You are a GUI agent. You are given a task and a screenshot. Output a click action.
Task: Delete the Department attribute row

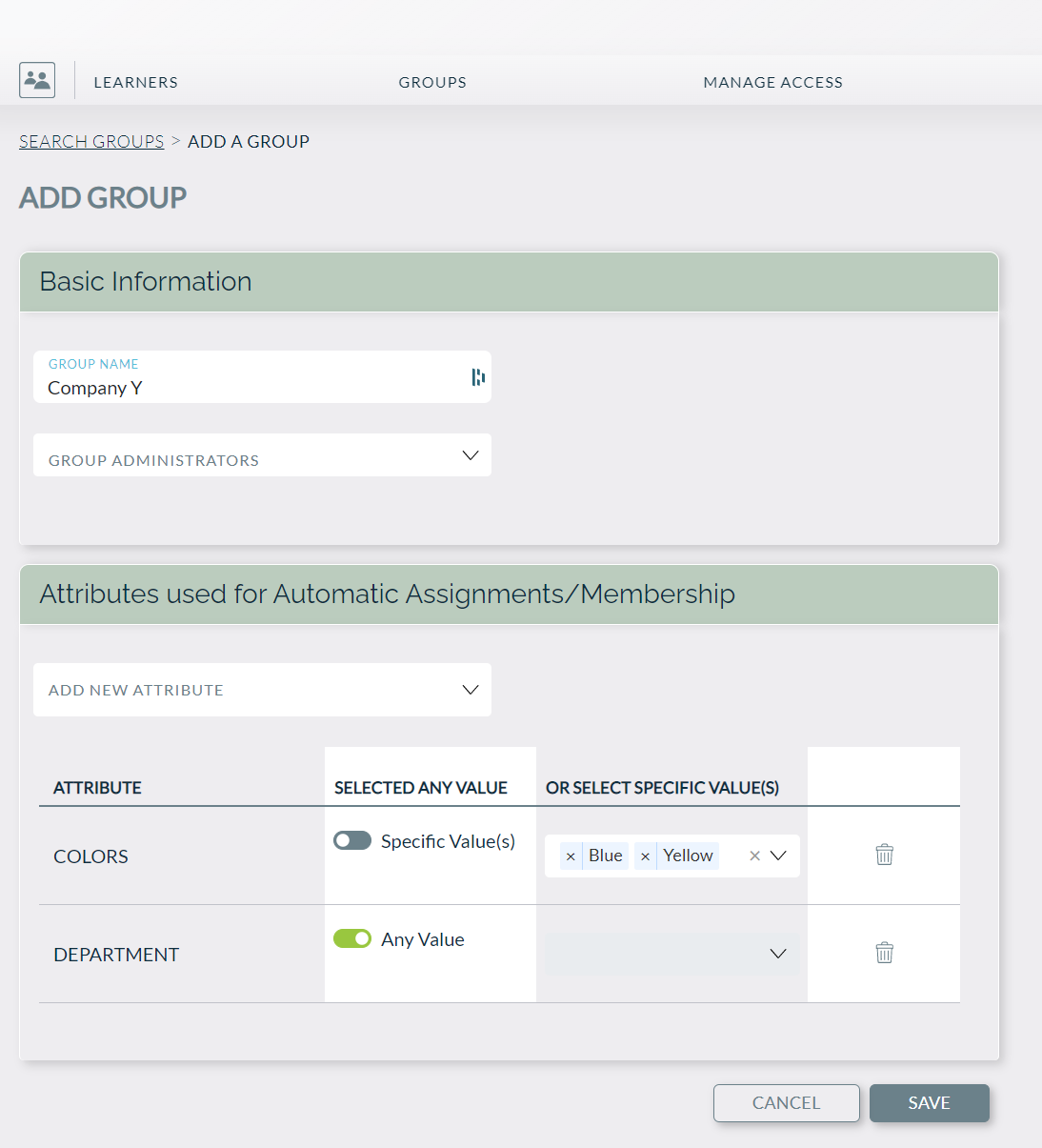coord(884,953)
